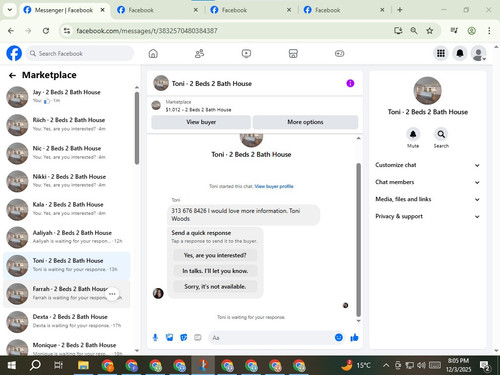Open the Chrome three-dot menu

[489, 31]
